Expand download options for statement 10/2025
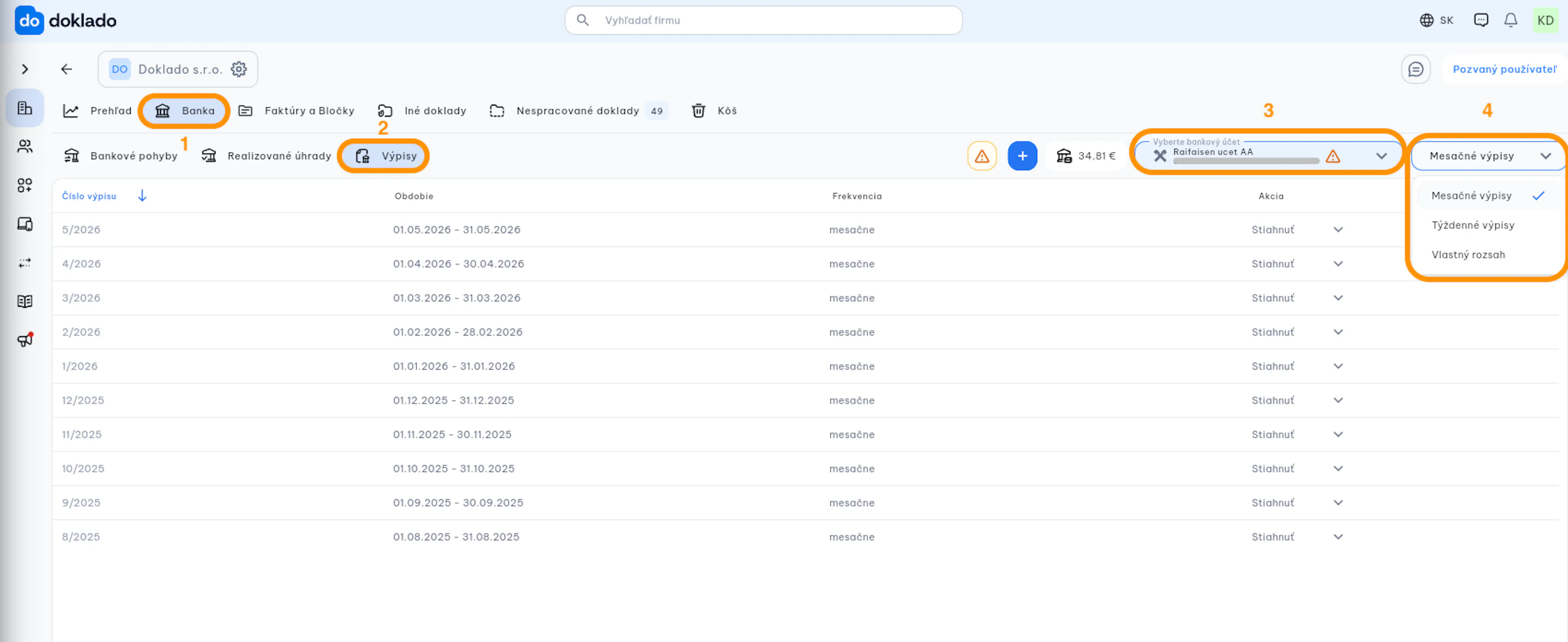 click(x=1338, y=468)
